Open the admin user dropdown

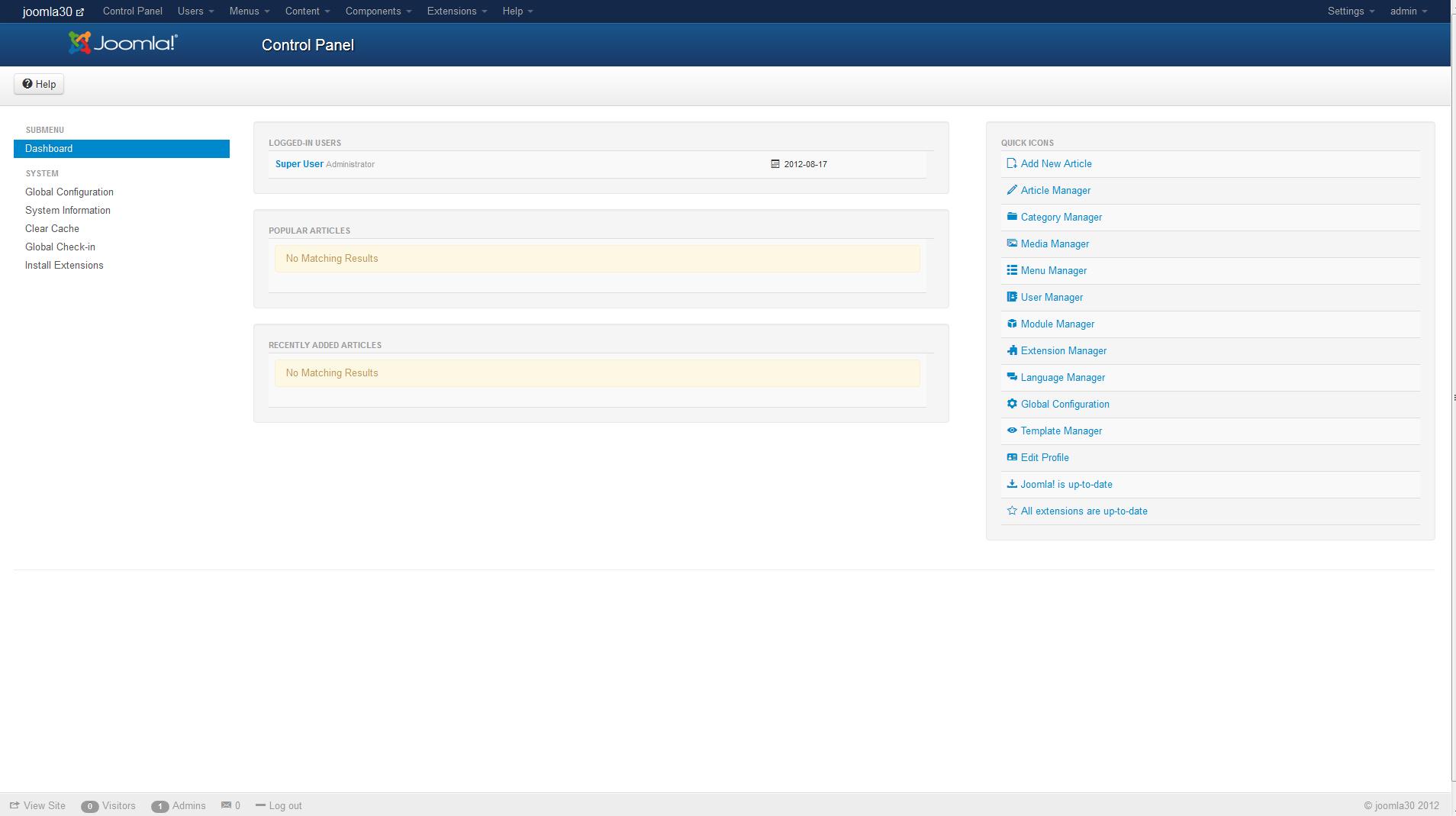pos(1409,11)
